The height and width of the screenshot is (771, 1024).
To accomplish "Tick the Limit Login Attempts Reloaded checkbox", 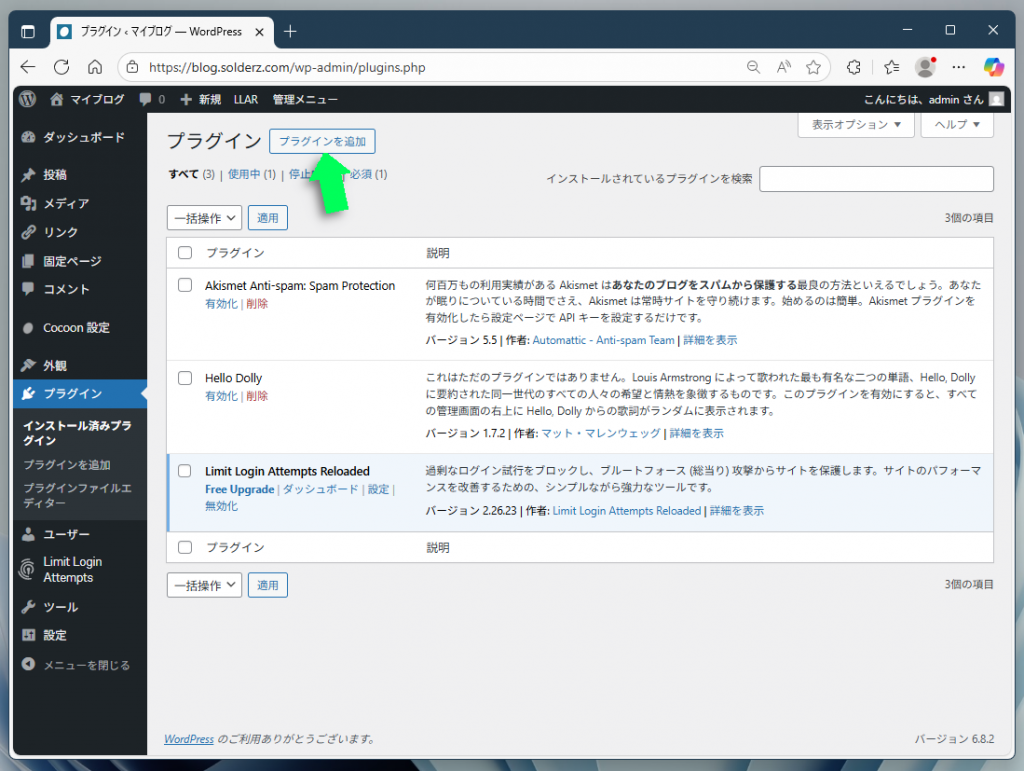I will pyautogui.click(x=185, y=471).
